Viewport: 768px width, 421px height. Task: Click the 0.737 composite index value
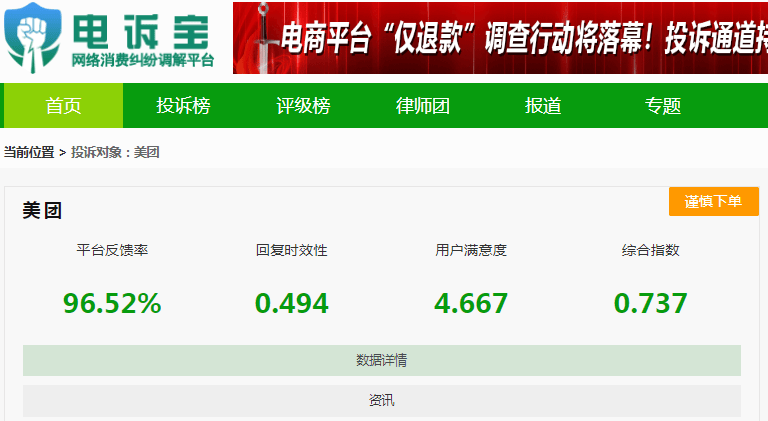tap(650, 303)
